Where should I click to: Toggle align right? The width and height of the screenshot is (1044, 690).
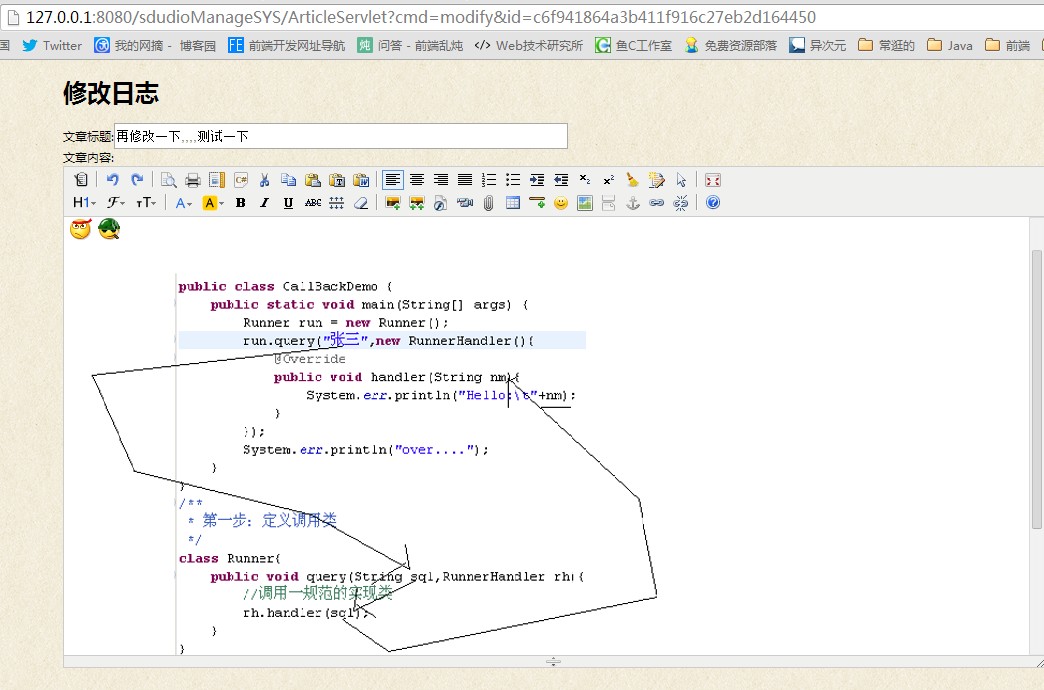tap(441, 180)
